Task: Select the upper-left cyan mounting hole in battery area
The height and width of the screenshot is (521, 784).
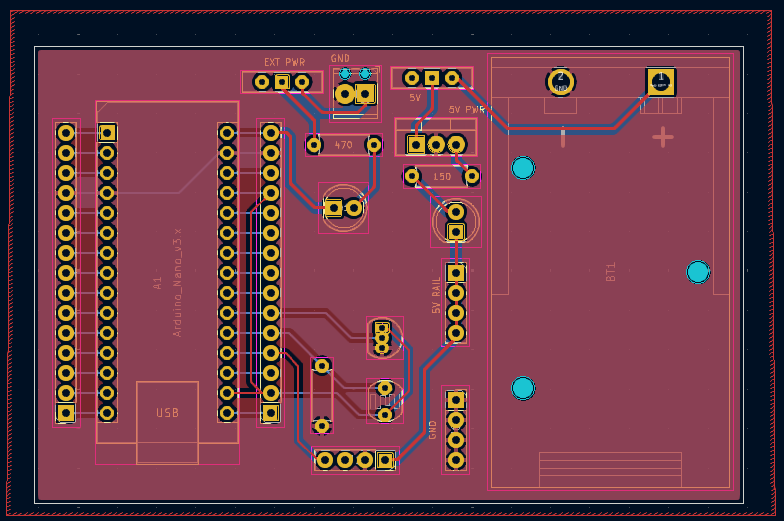Action: click(523, 168)
